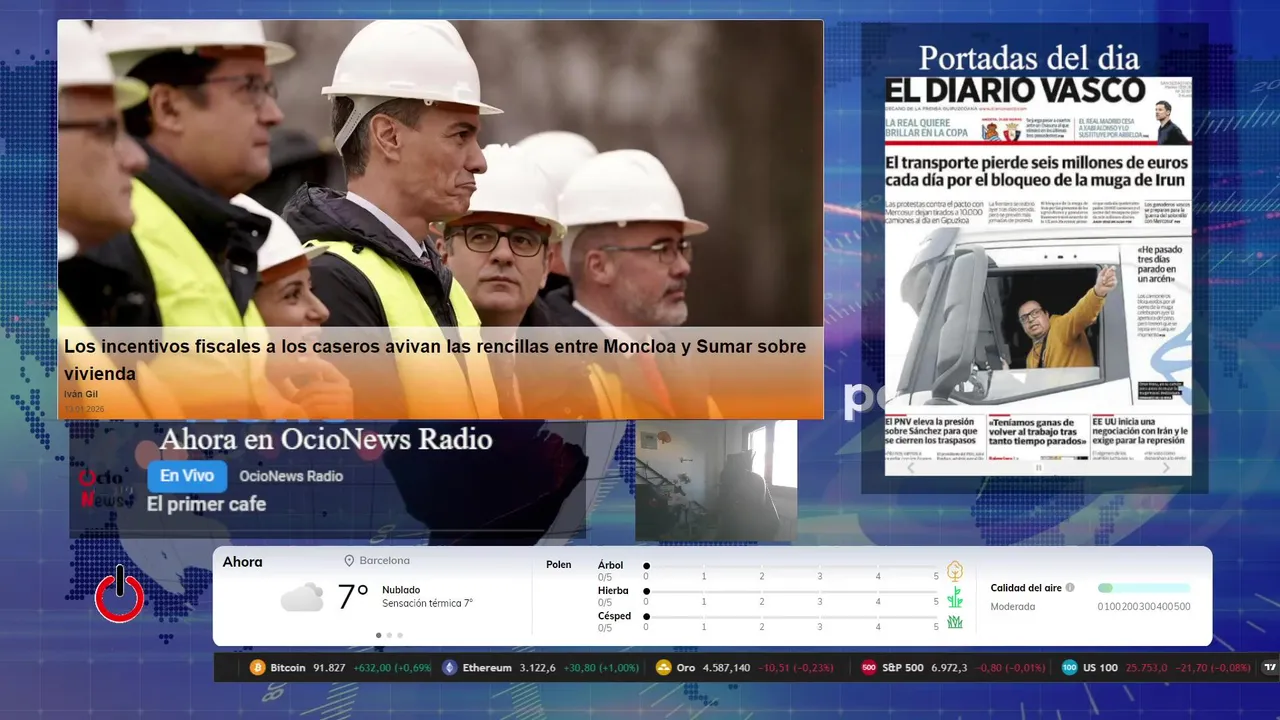Click the 'Calidad del aire' label

point(1025,588)
